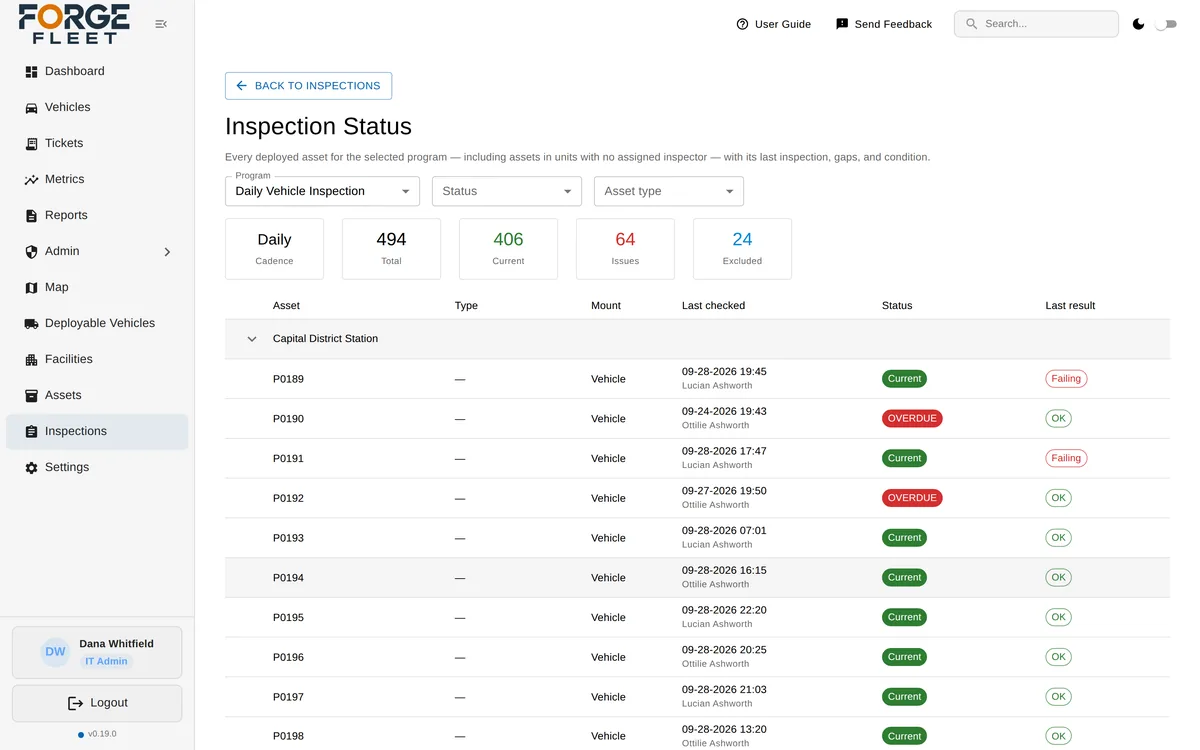
Task: Click the OVERDUE badge for P0190
Action: [x=912, y=418]
